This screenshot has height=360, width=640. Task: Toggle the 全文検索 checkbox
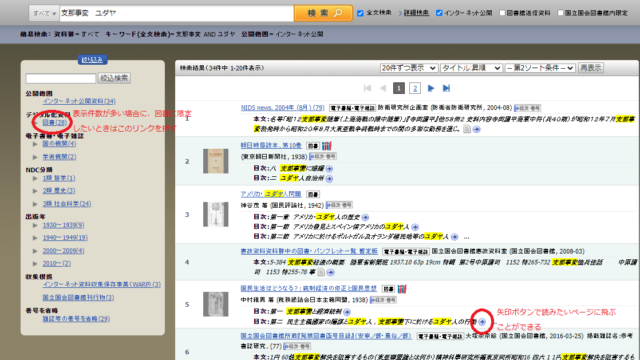[360, 13]
